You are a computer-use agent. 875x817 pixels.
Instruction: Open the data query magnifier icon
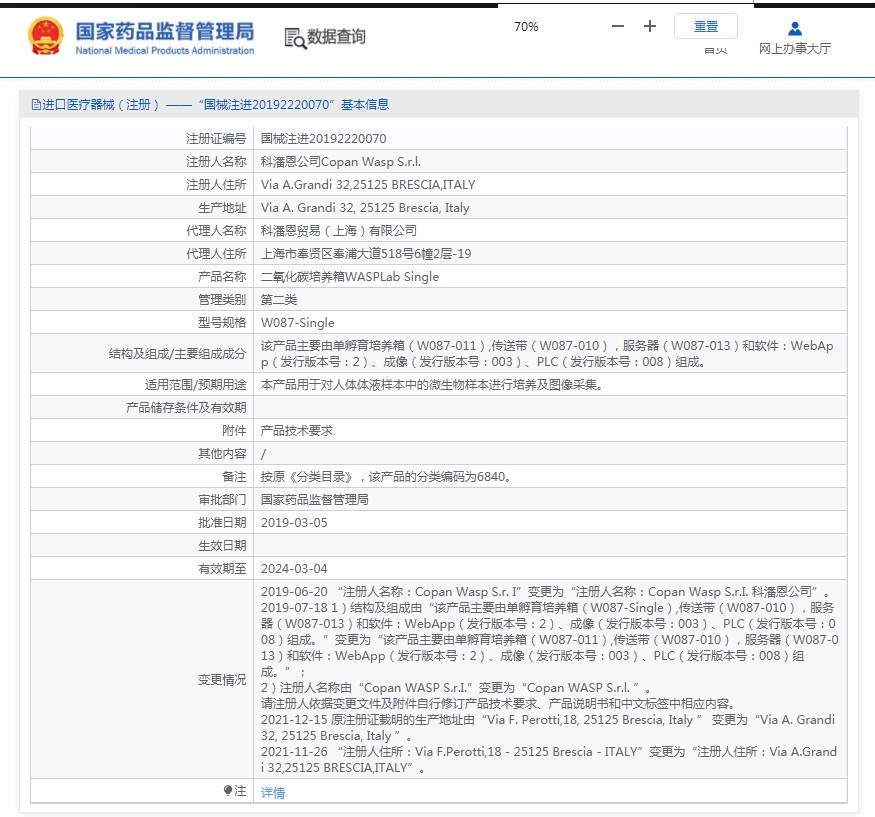click(x=295, y=38)
